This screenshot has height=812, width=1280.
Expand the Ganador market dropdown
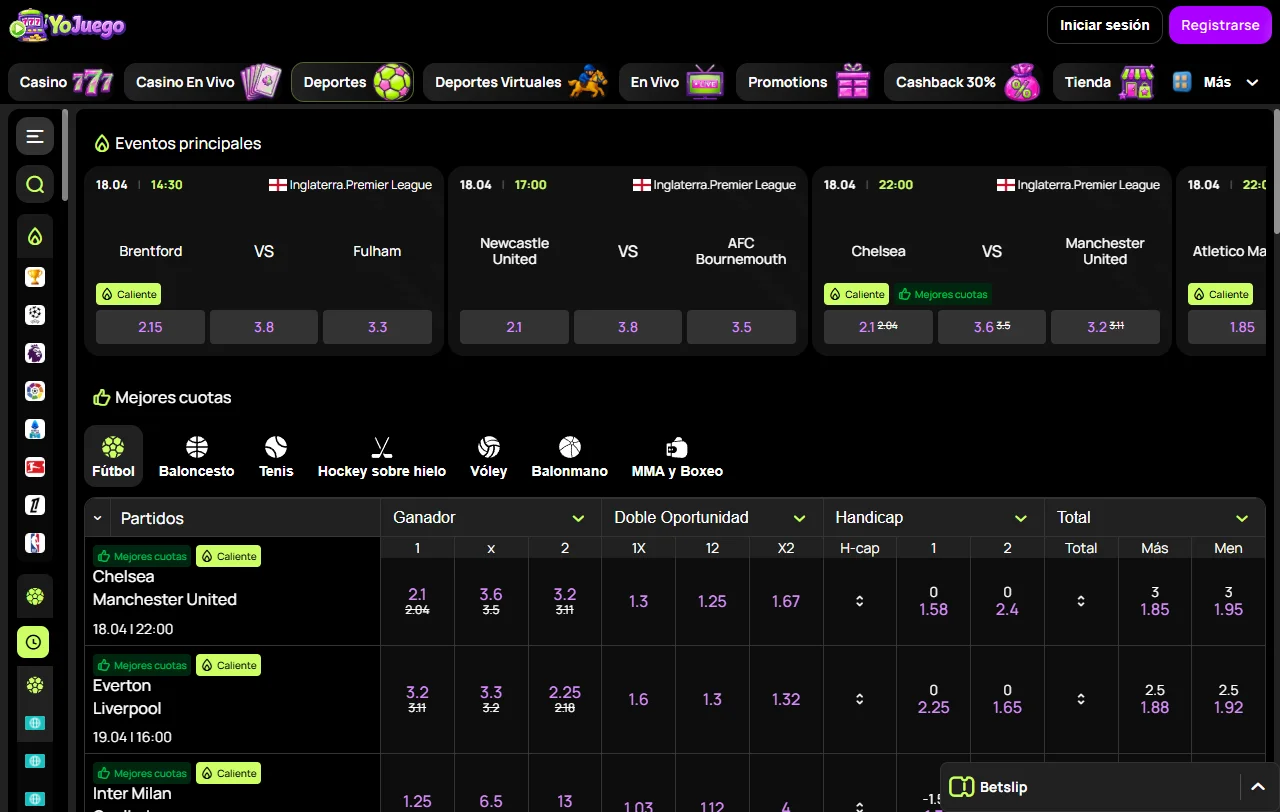pos(578,518)
